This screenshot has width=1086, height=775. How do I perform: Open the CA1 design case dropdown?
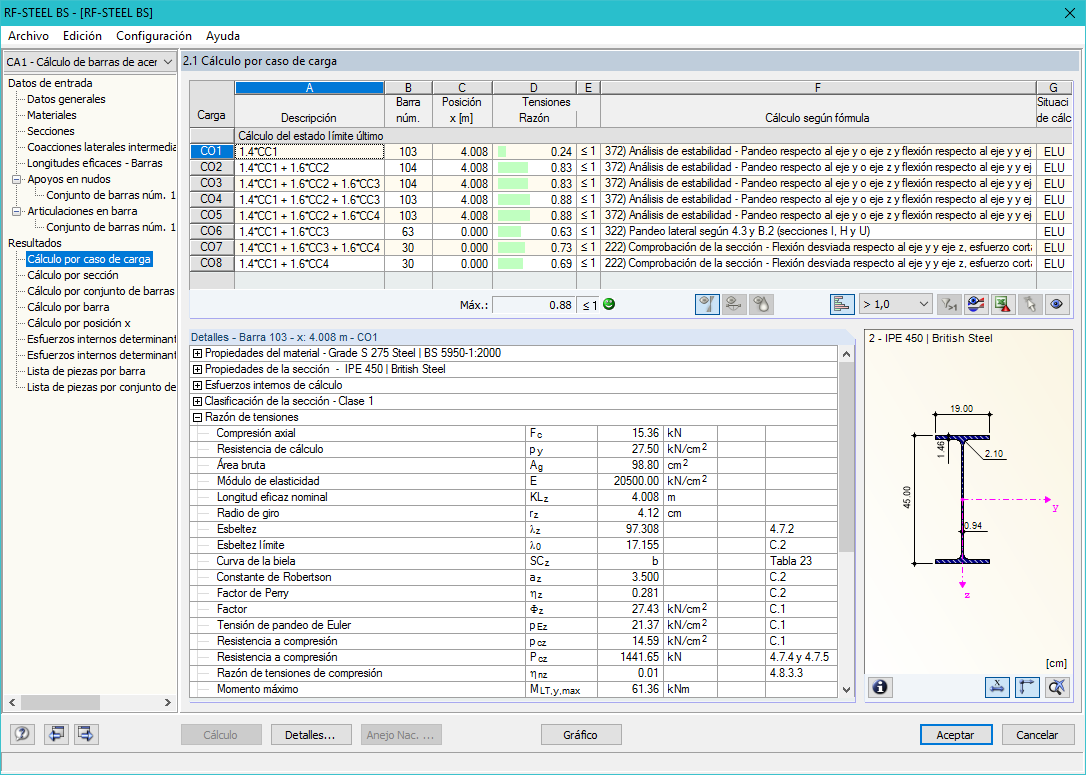(89, 62)
